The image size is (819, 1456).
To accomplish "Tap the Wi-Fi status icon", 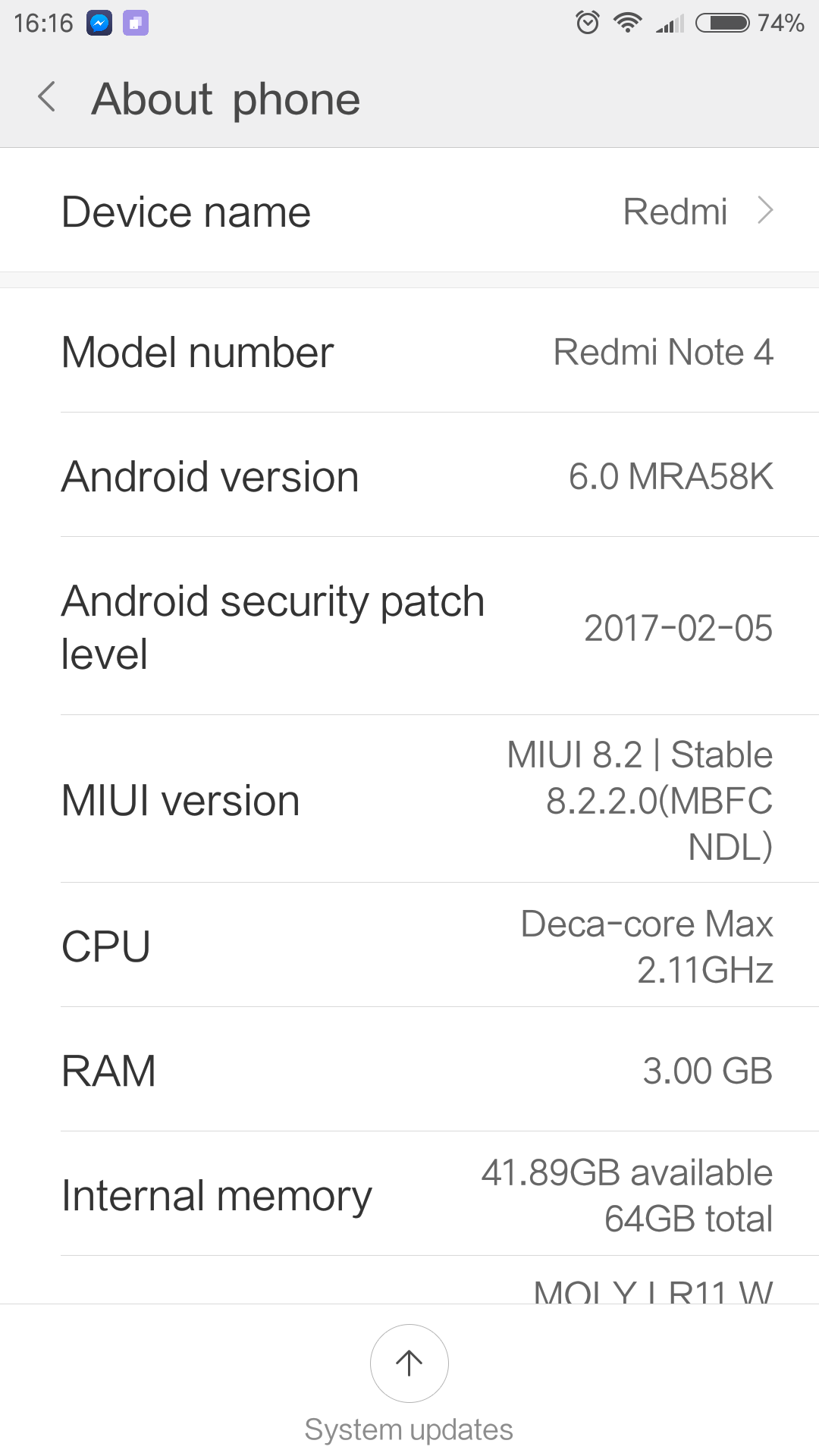I will [x=627, y=23].
